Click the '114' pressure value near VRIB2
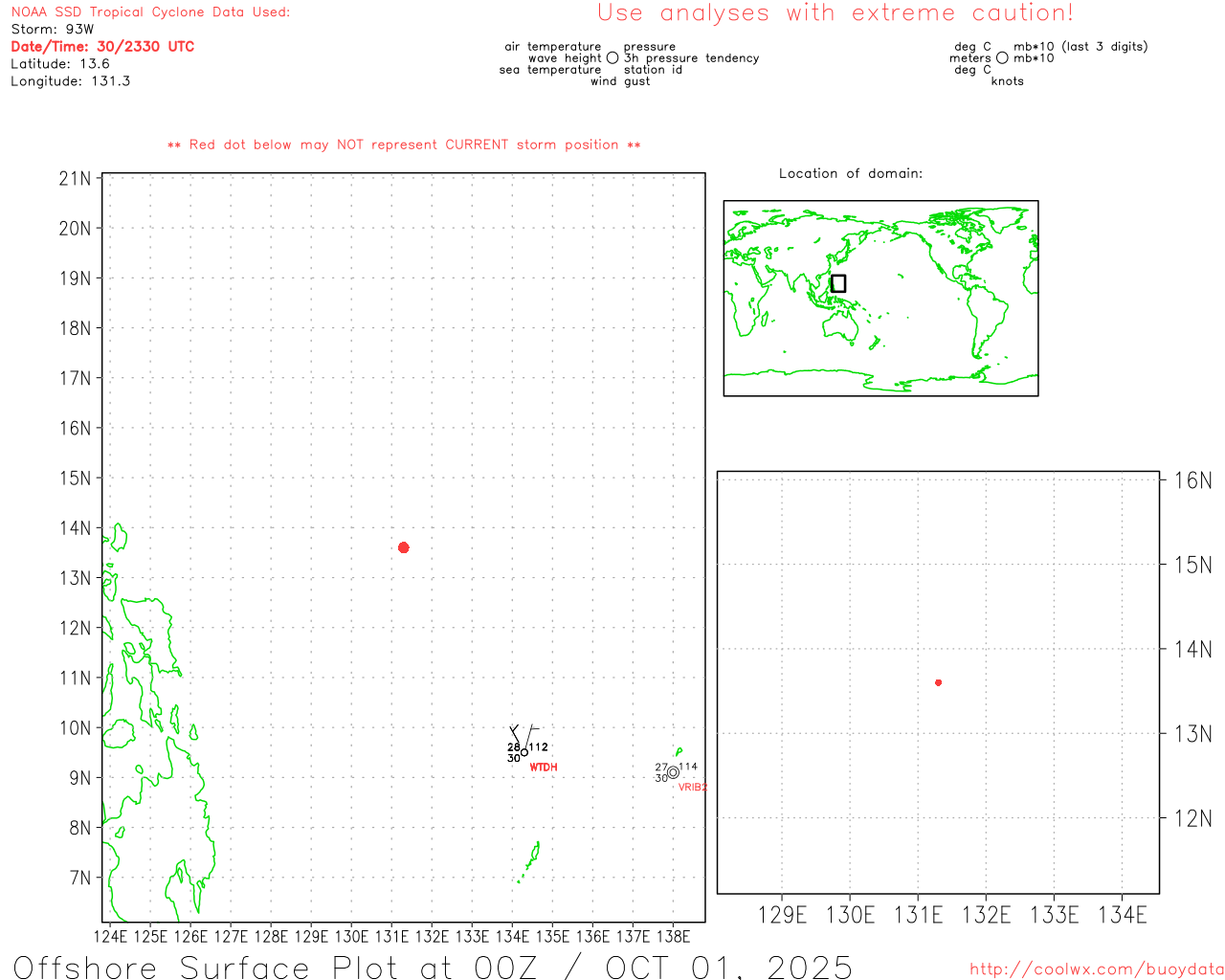Screen dimensions: 1225x980 (x=688, y=767)
